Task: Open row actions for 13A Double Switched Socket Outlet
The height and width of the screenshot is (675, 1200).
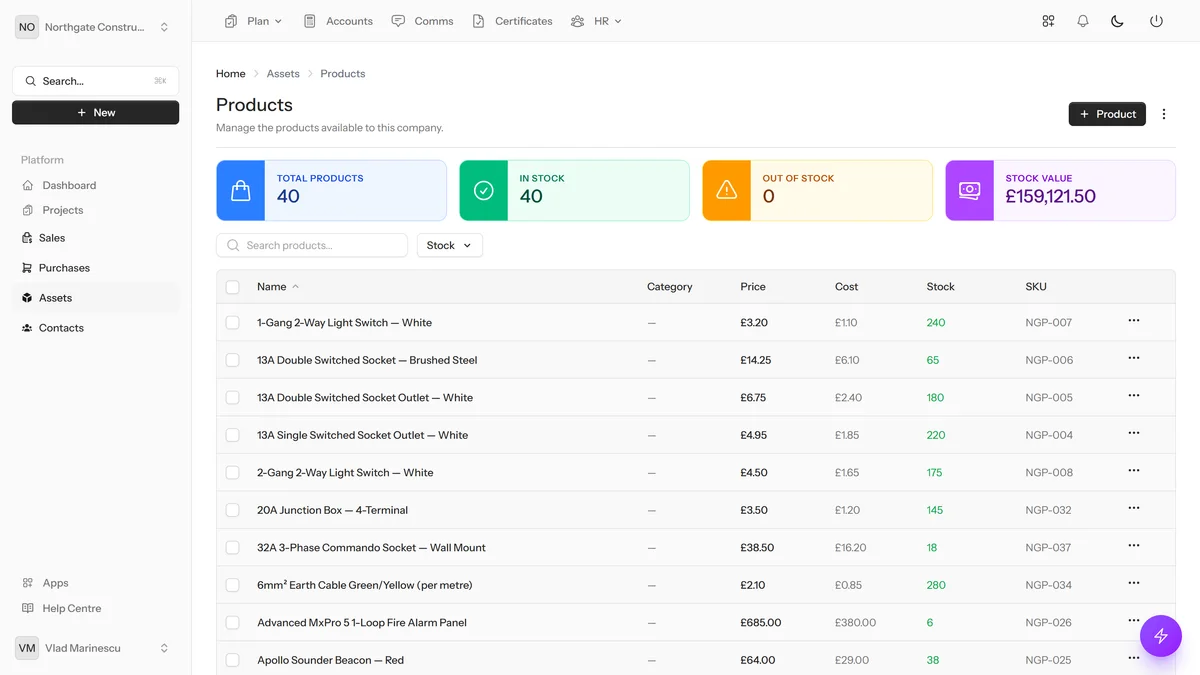Action: tap(1134, 396)
